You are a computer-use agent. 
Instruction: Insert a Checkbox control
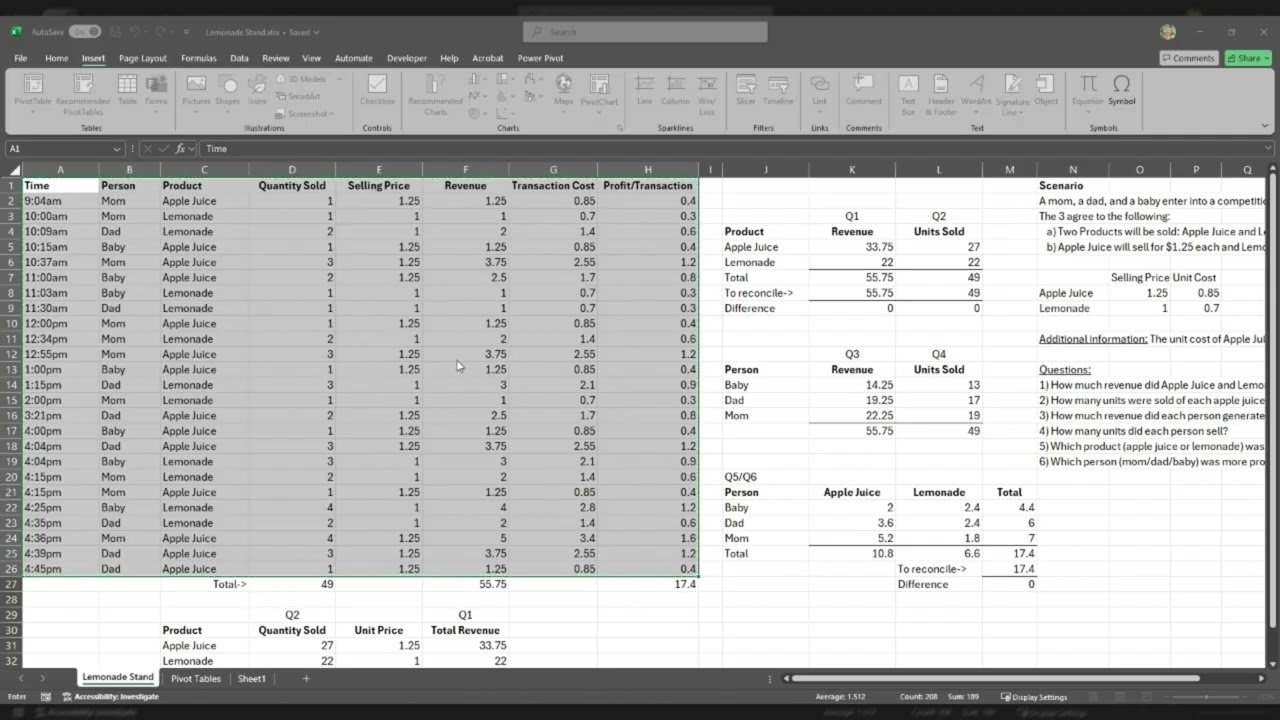coord(377,90)
